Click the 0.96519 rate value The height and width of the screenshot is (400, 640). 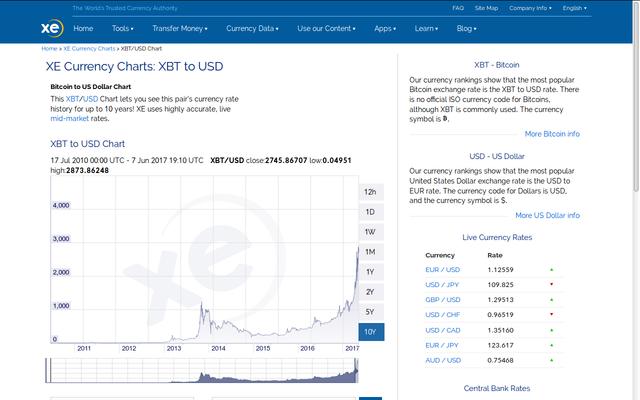[500, 315]
